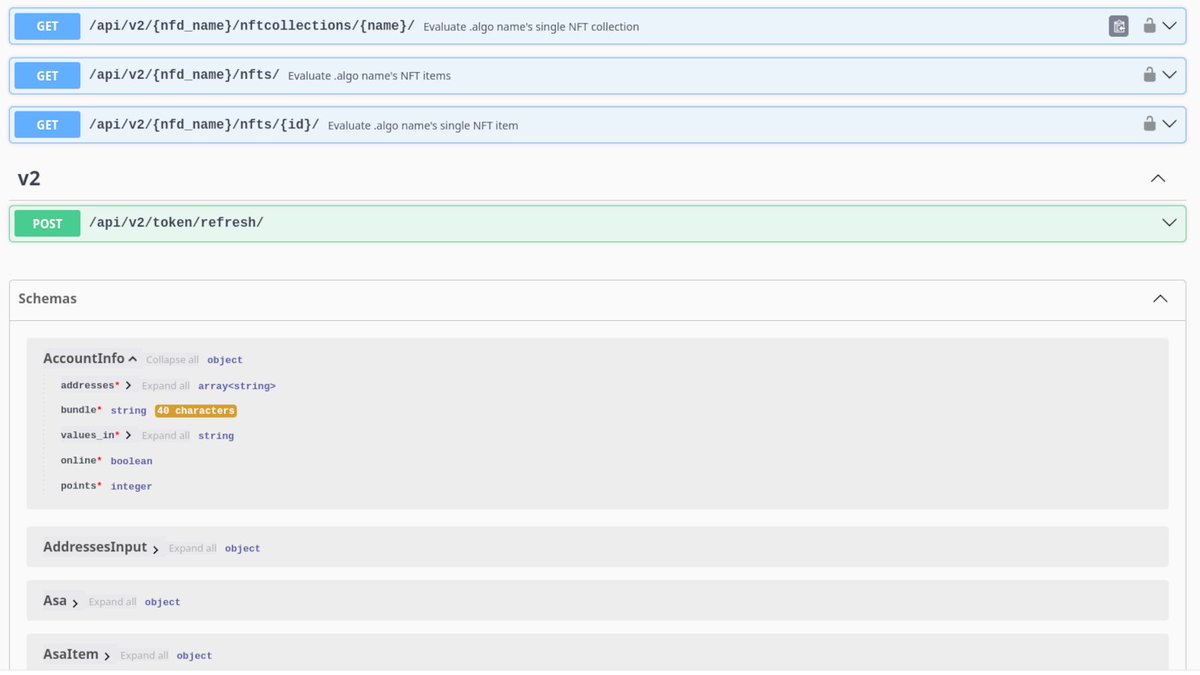Click the GET badge for the /nfts/ endpoint
The width and height of the screenshot is (1200, 675).
pos(48,75)
